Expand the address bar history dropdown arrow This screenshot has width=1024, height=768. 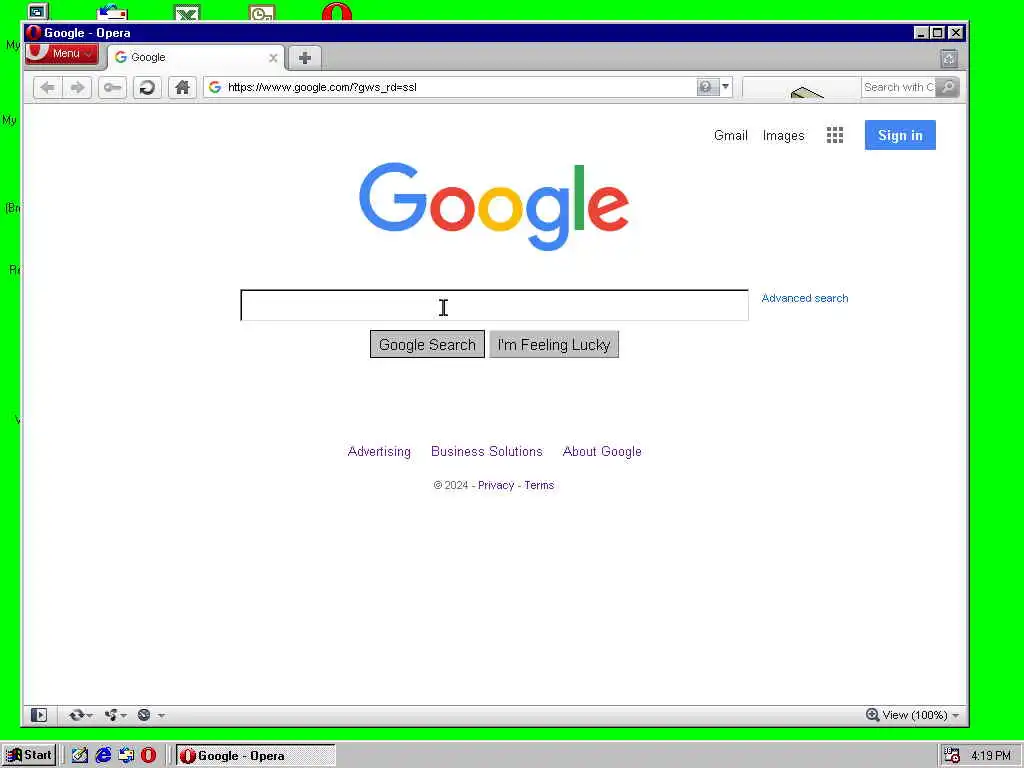tap(726, 87)
